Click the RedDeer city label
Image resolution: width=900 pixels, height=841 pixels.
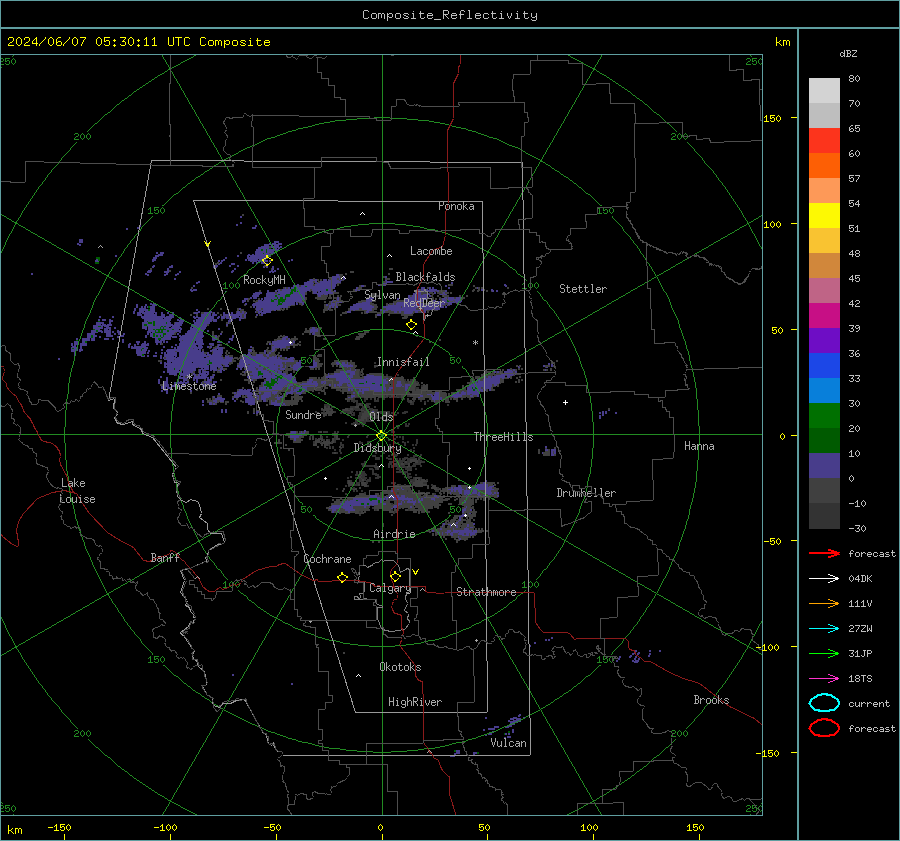pos(424,303)
